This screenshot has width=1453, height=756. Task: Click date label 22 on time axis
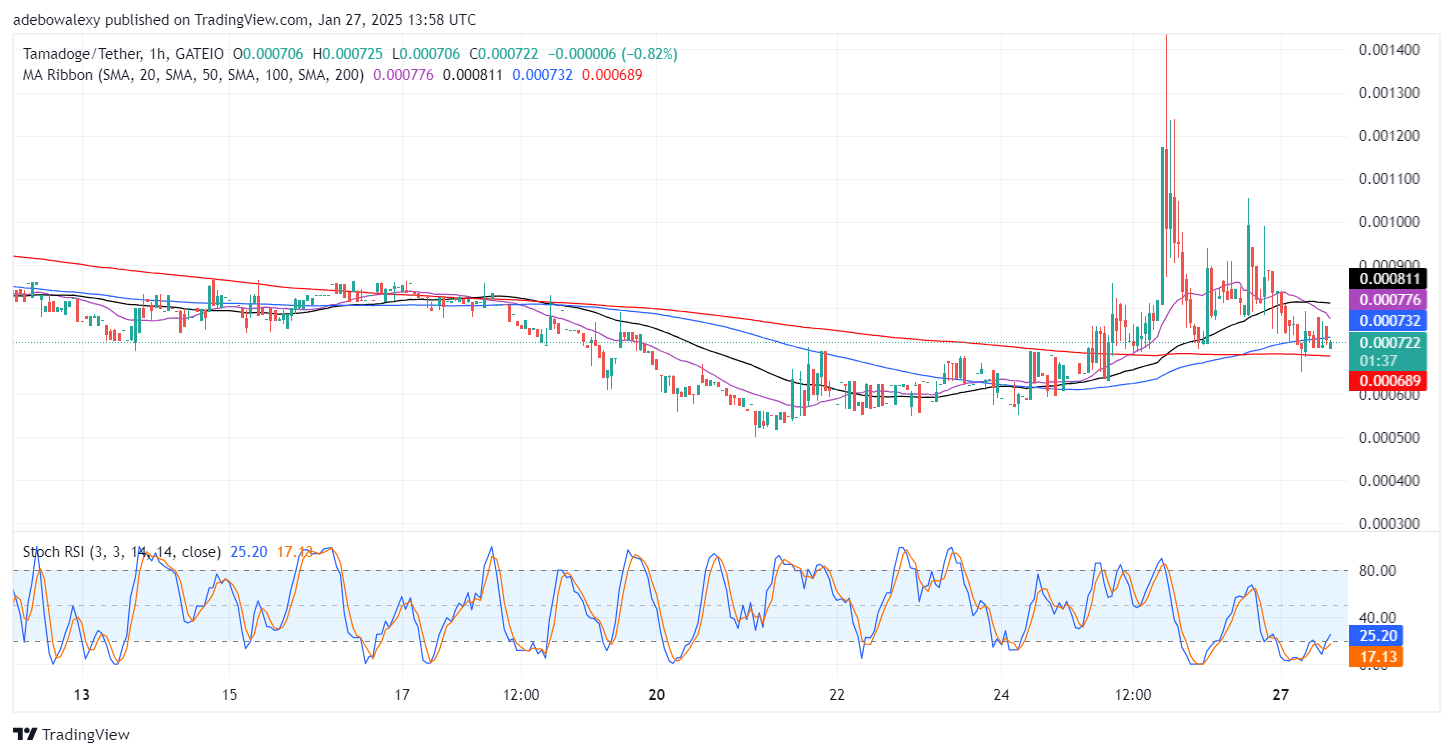[x=837, y=695]
